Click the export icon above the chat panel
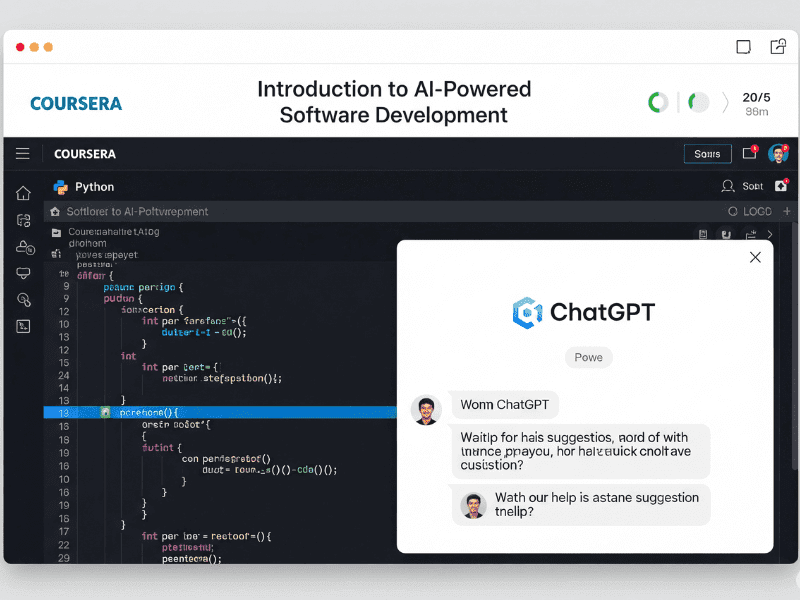 coord(751,234)
